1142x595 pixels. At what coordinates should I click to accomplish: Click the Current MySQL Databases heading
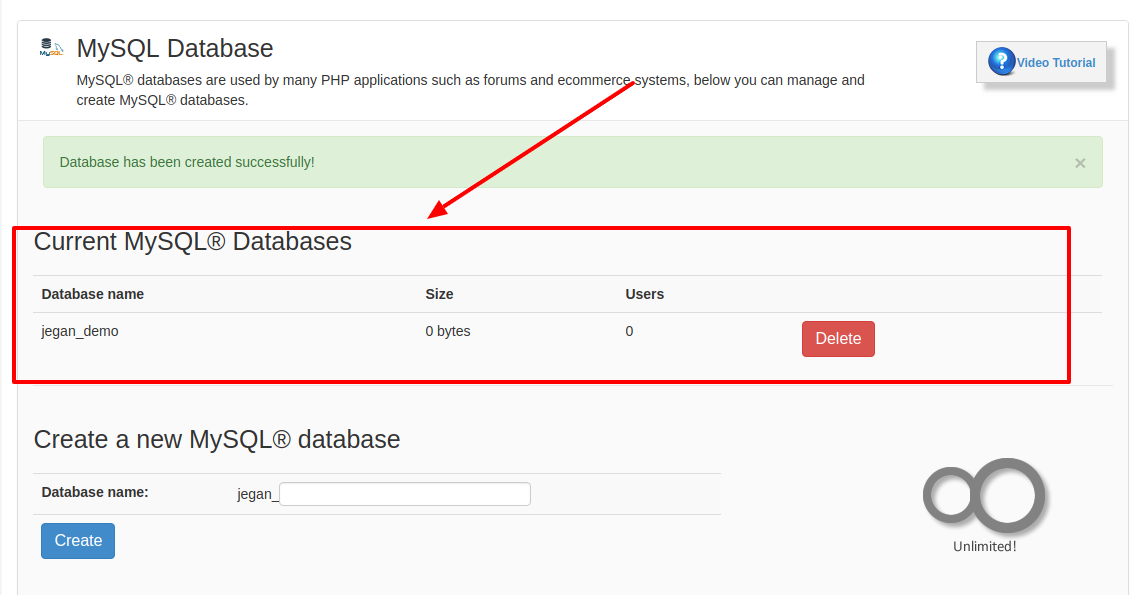pyautogui.click(x=193, y=242)
